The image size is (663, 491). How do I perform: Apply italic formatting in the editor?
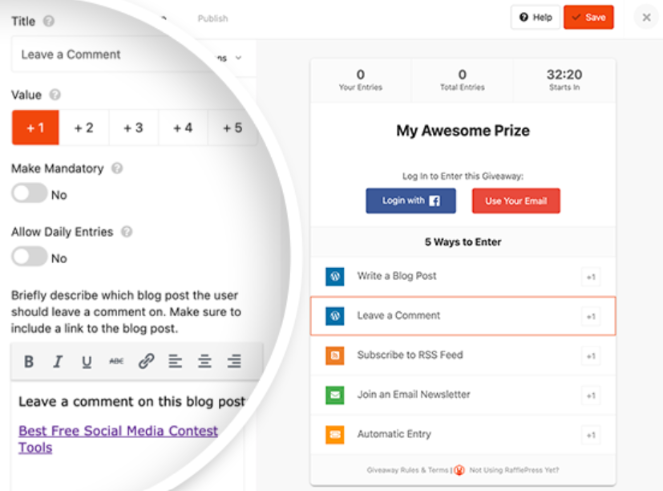58,362
